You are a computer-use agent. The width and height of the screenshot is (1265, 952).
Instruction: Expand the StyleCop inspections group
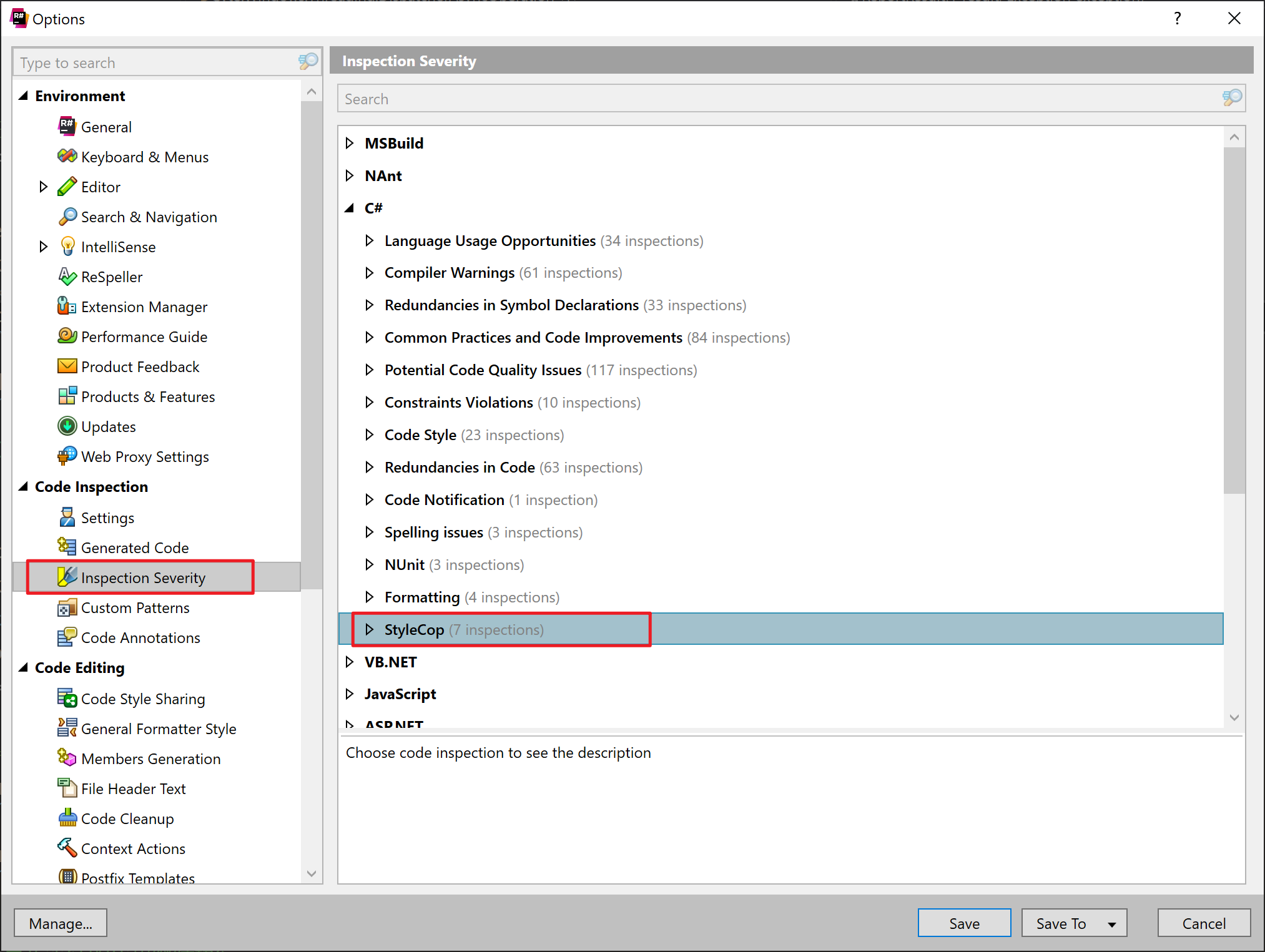[369, 629]
